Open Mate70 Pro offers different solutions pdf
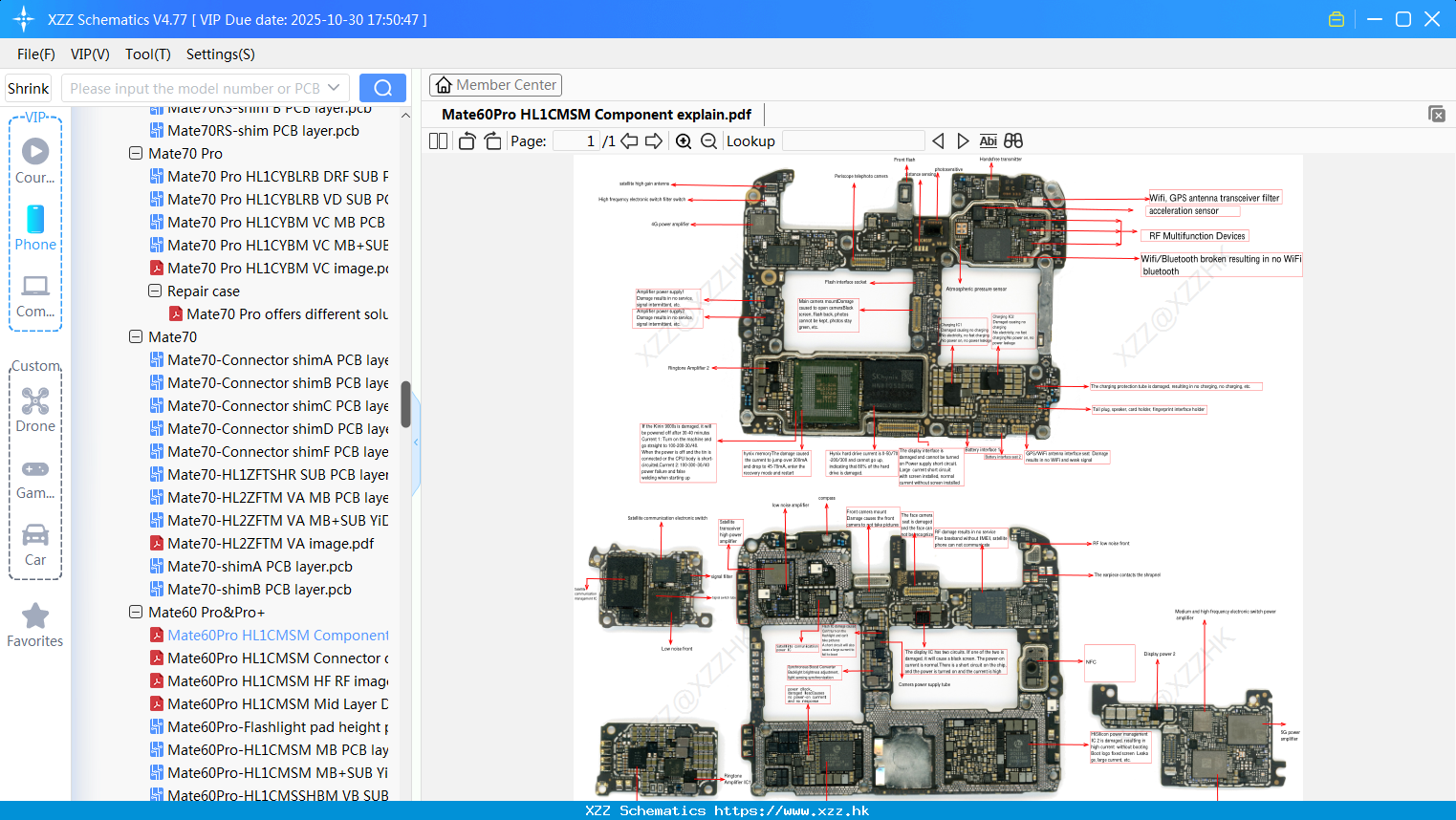This screenshot has height=820, width=1456. 279,313
